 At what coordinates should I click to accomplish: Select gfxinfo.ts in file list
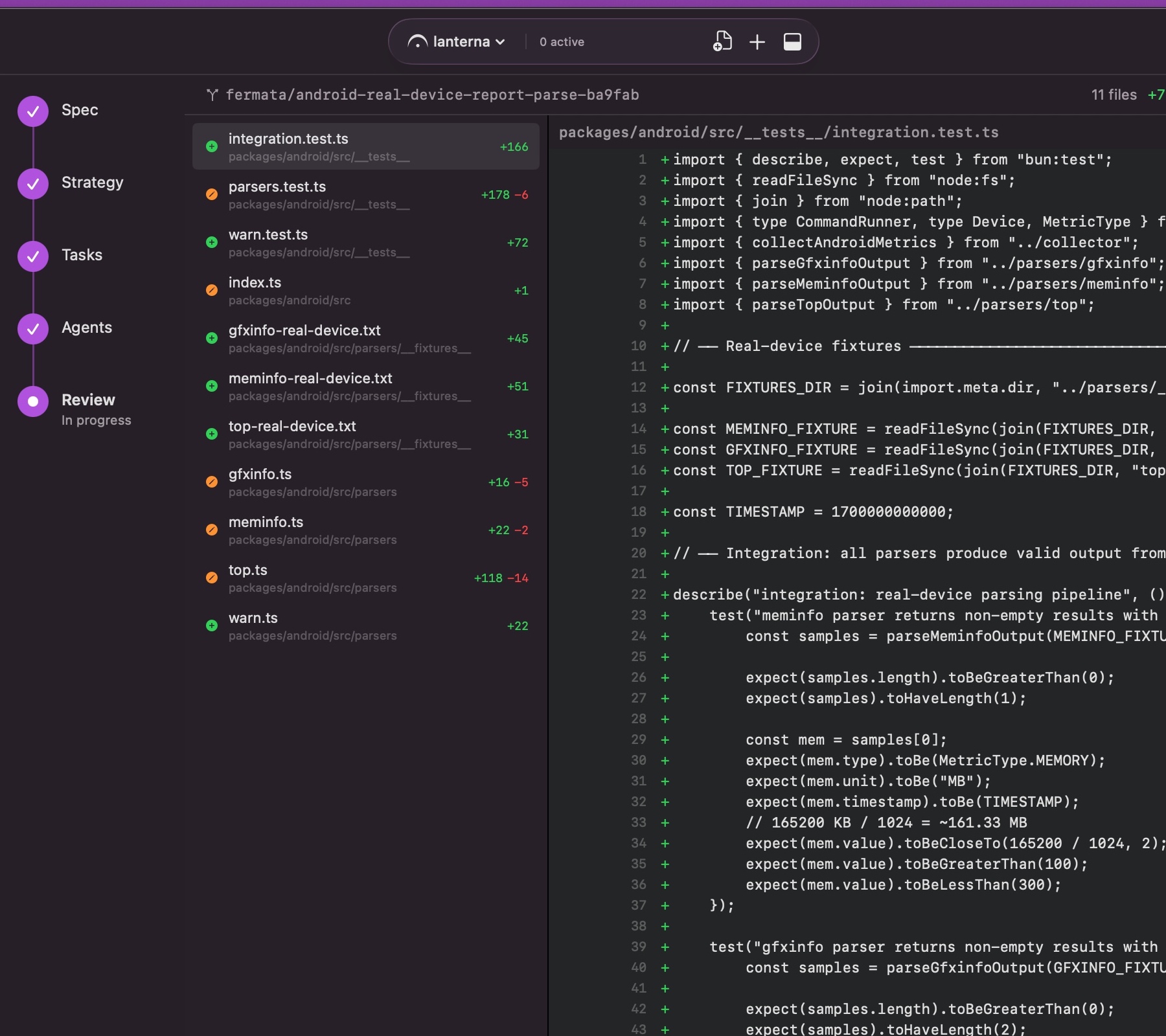coord(366,482)
